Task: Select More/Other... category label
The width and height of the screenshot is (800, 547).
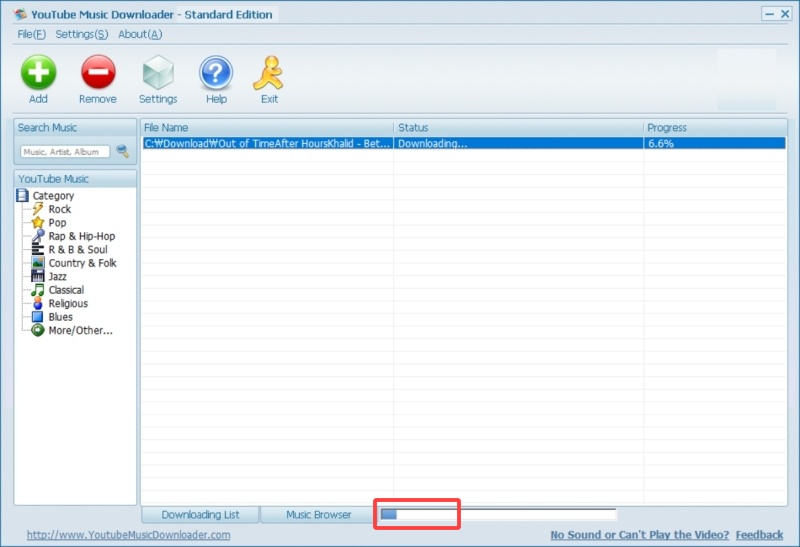Action: click(81, 330)
